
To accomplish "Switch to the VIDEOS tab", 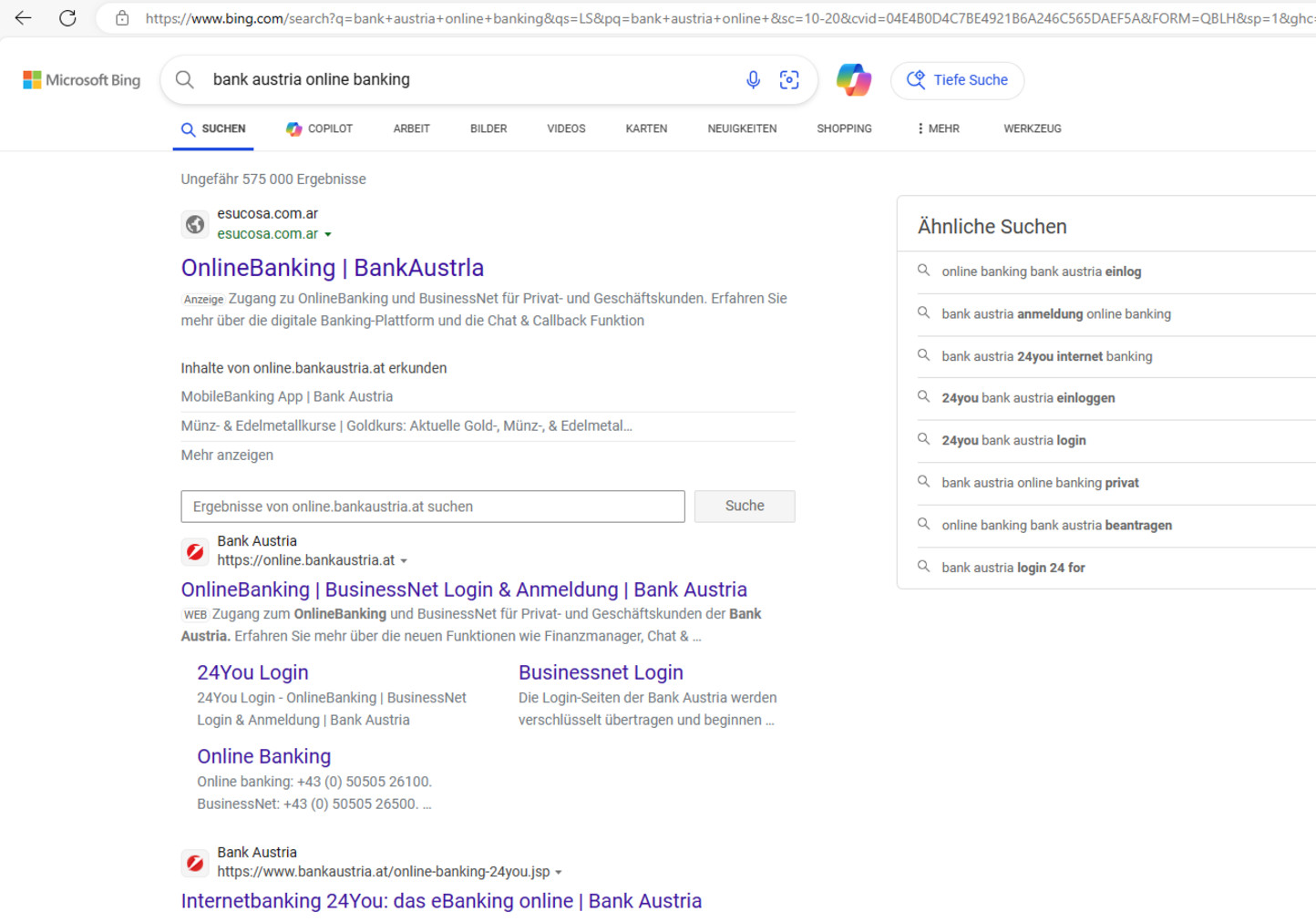I will pyautogui.click(x=566, y=128).
